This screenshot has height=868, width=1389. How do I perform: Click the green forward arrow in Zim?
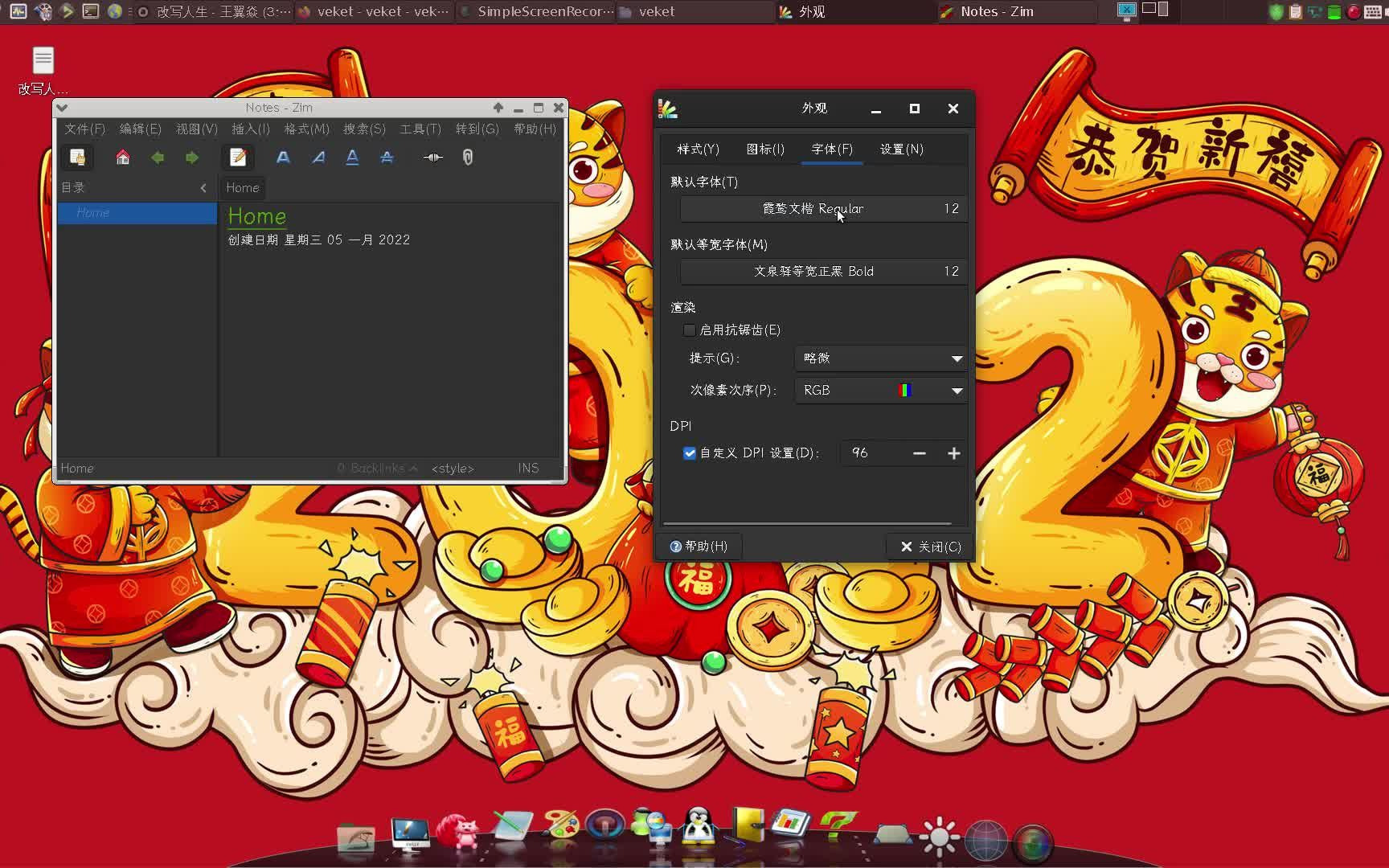[191, 158]
